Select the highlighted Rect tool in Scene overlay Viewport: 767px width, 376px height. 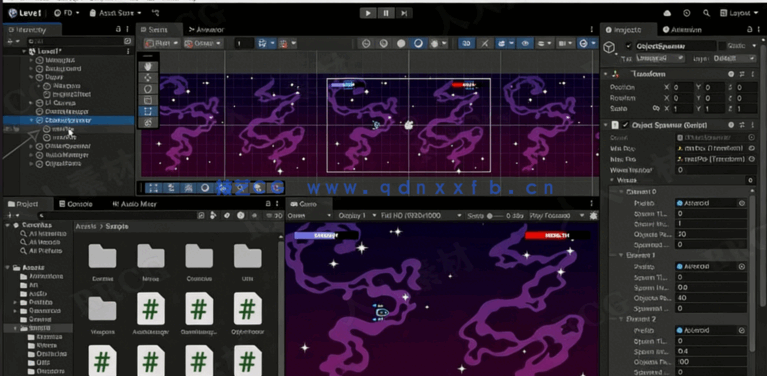(x=149, y=111)
